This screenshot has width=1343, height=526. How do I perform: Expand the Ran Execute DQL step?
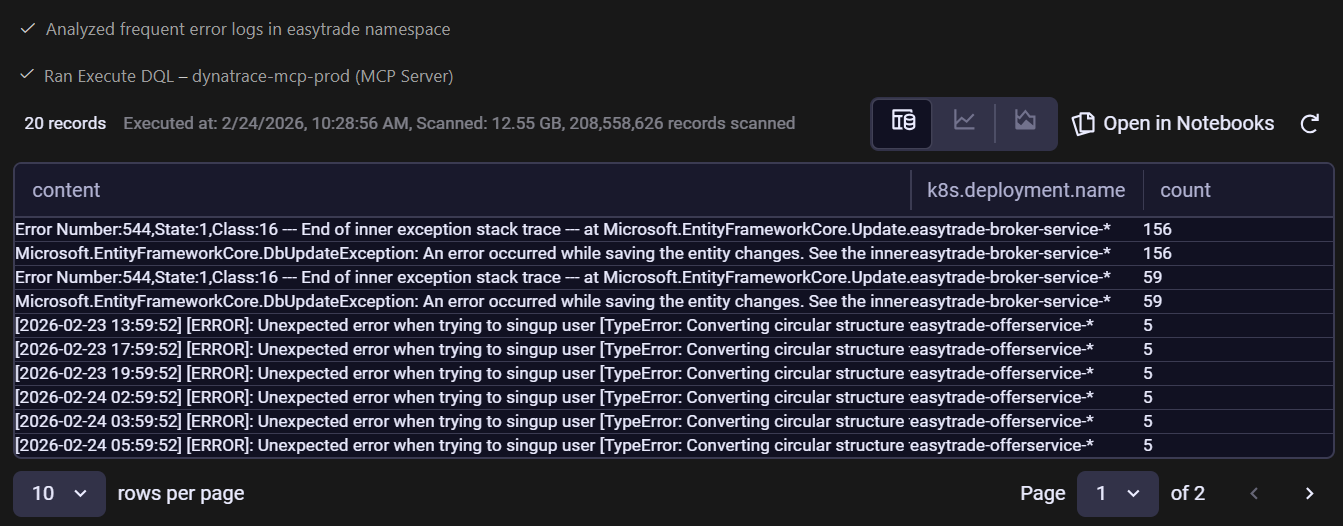pyautogui.click(x=249, y=76)
